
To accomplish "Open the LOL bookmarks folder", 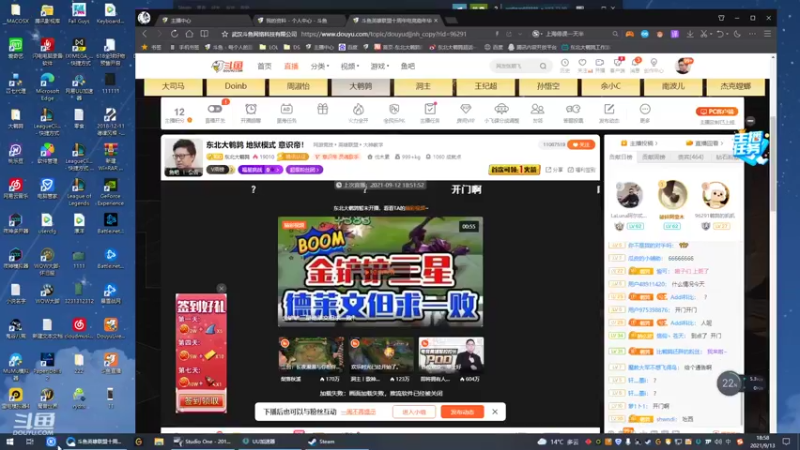I will [268, 47].
